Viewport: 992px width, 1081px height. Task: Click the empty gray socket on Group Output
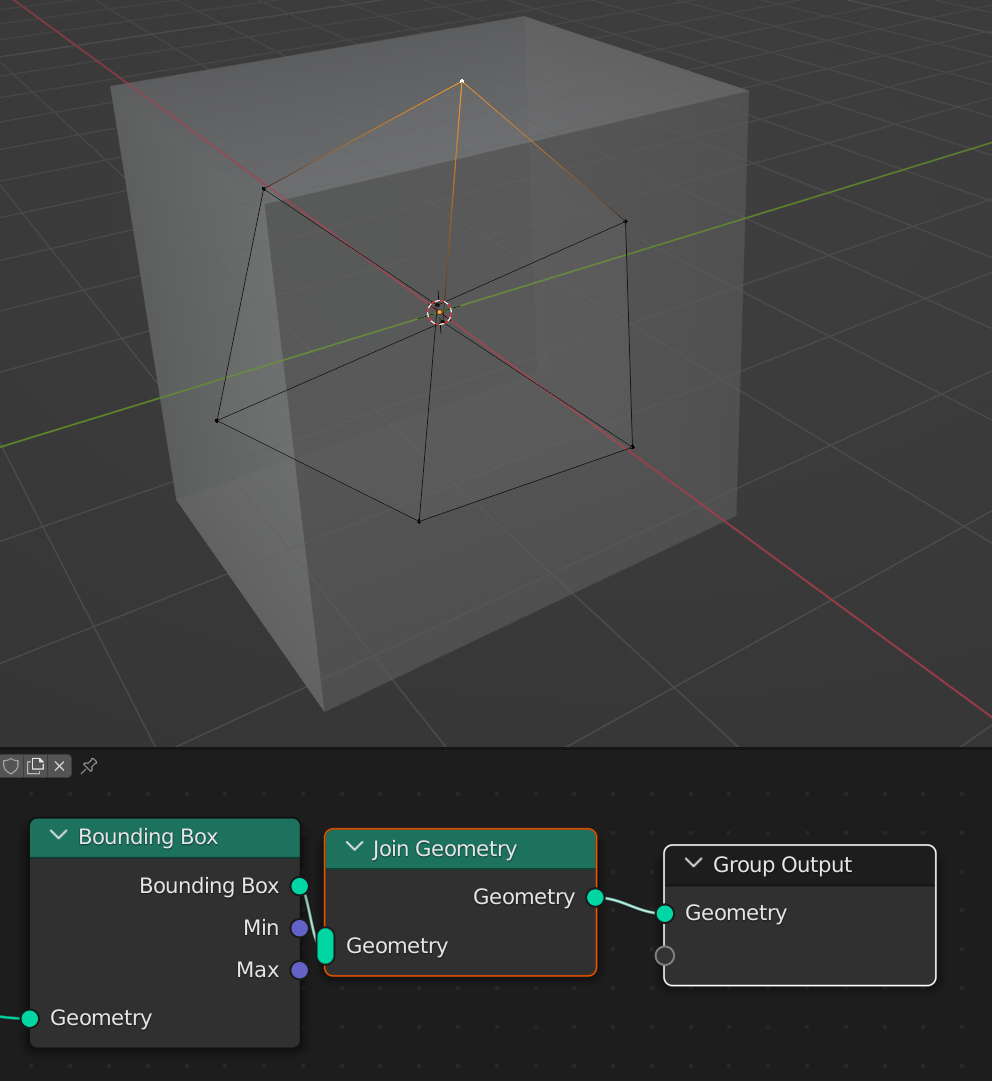[x=665, y=956]
